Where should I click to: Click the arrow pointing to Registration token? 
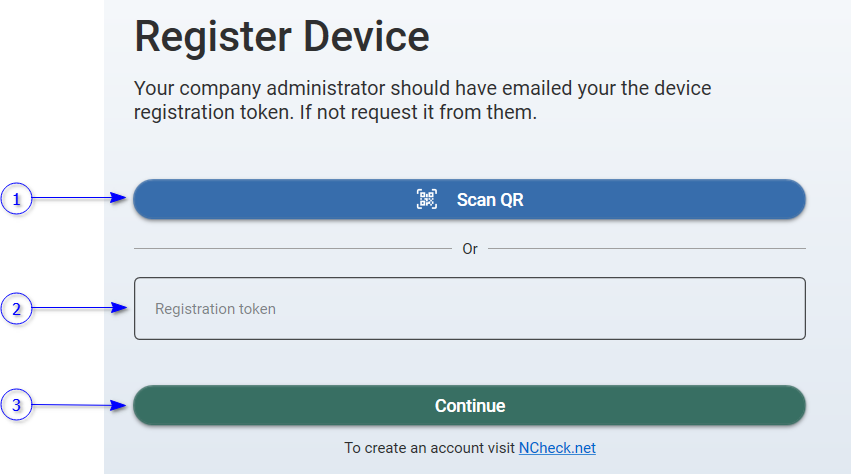coord(80,309)
